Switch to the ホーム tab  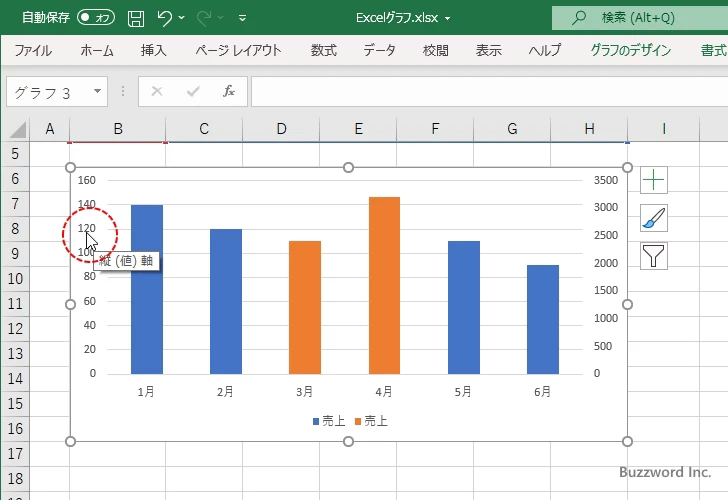coord(97,50)
